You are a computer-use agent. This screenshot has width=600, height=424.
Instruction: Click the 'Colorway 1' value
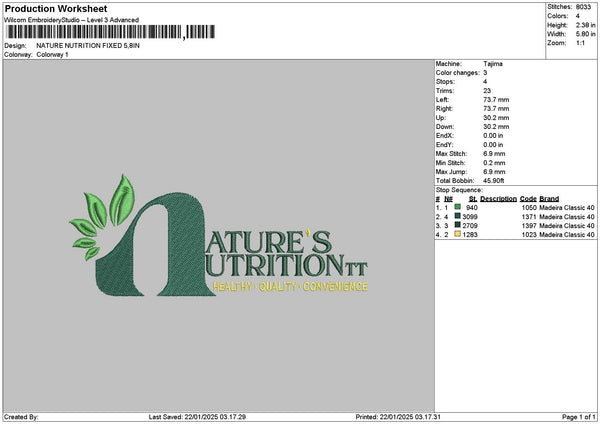click(x=52, y=55)
